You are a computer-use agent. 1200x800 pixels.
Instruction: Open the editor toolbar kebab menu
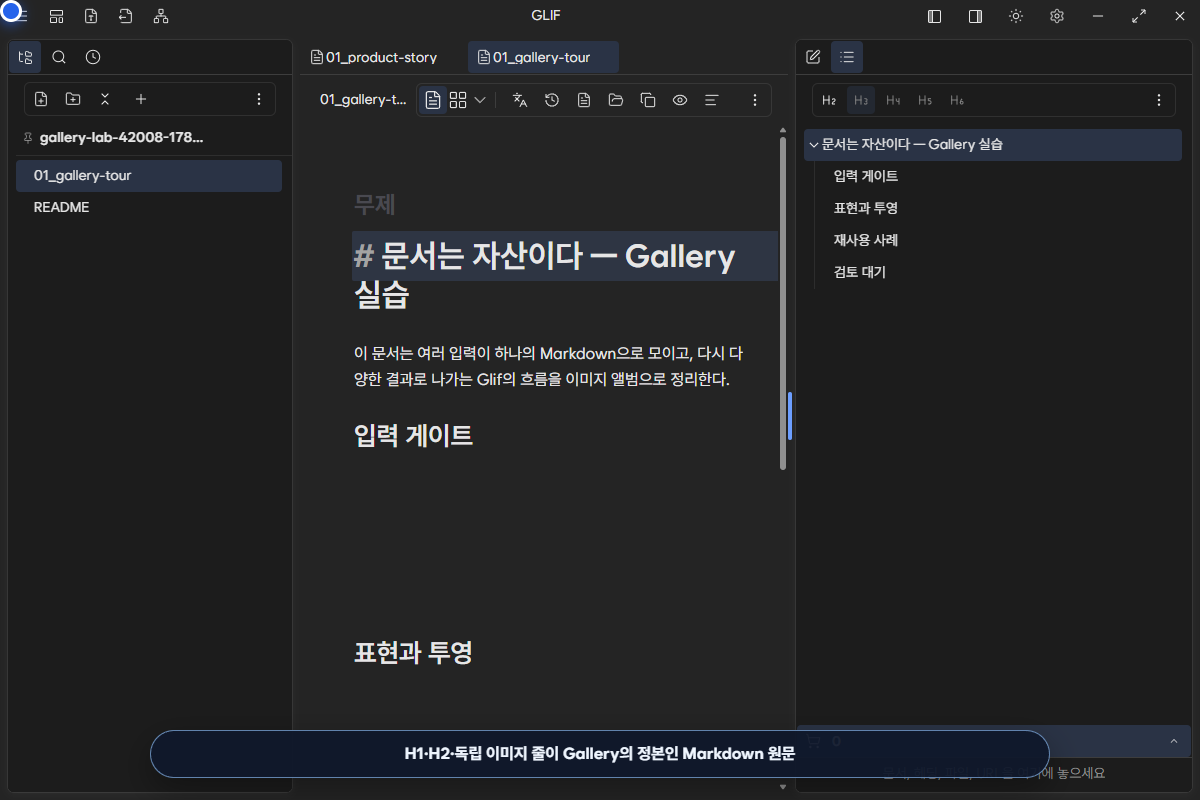click(x=755, y=100)
